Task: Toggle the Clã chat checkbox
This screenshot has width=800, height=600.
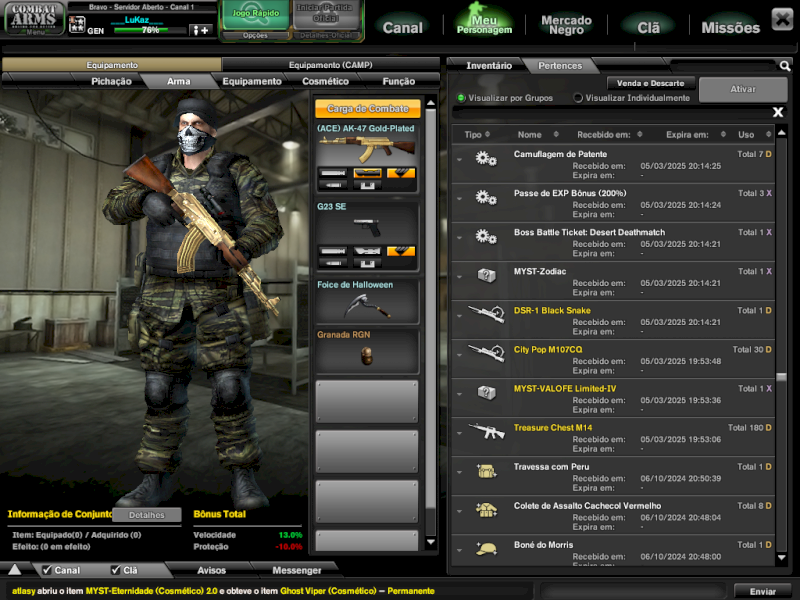Action: 115,570
